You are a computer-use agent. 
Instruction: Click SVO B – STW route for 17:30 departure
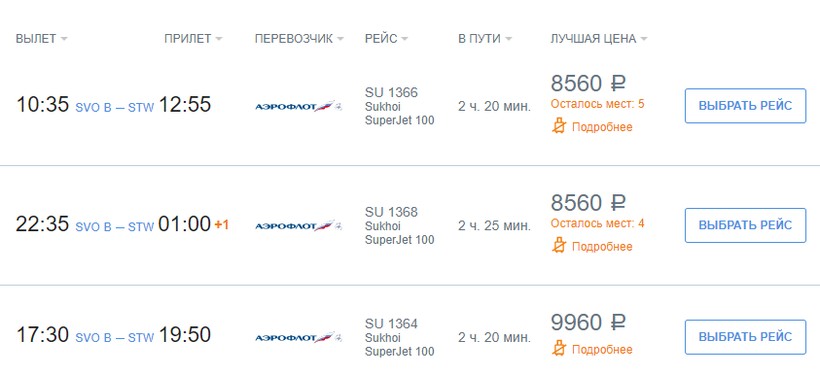[x=115, y=338]
